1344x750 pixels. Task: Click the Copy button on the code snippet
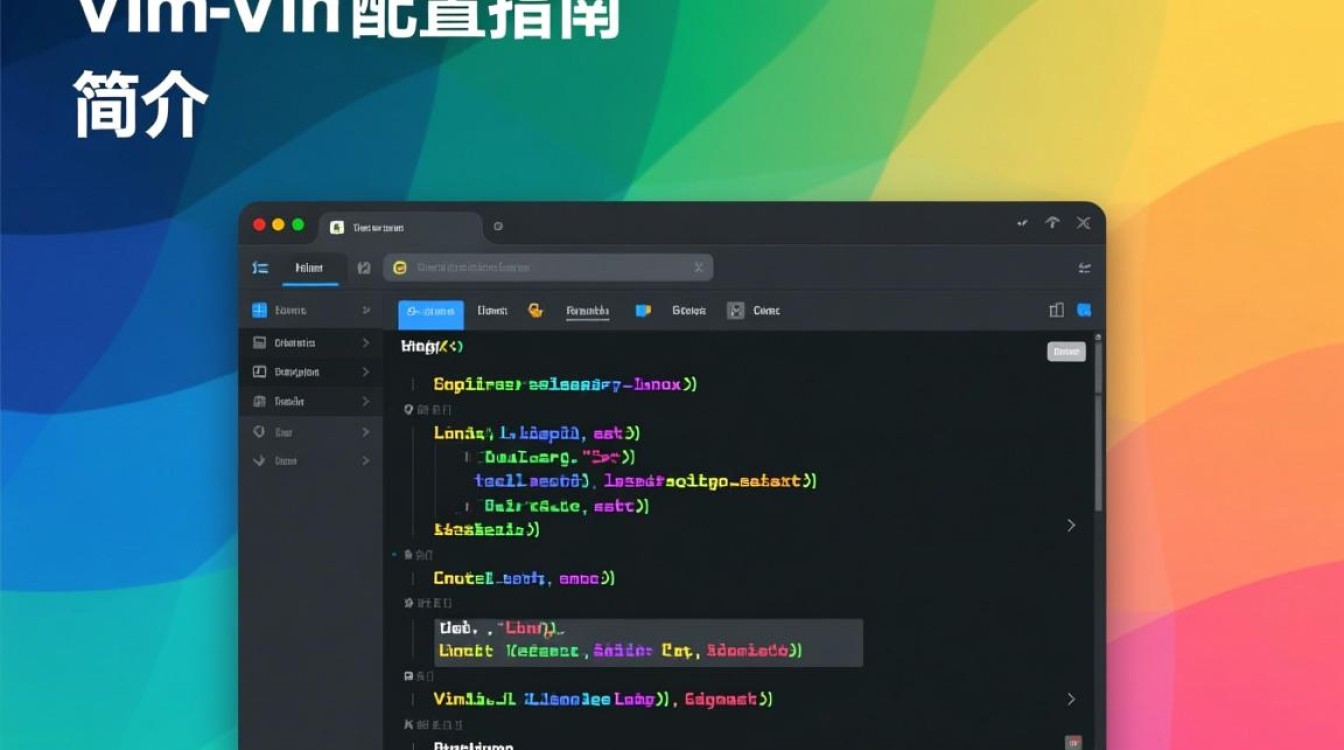pos(1065,351)
